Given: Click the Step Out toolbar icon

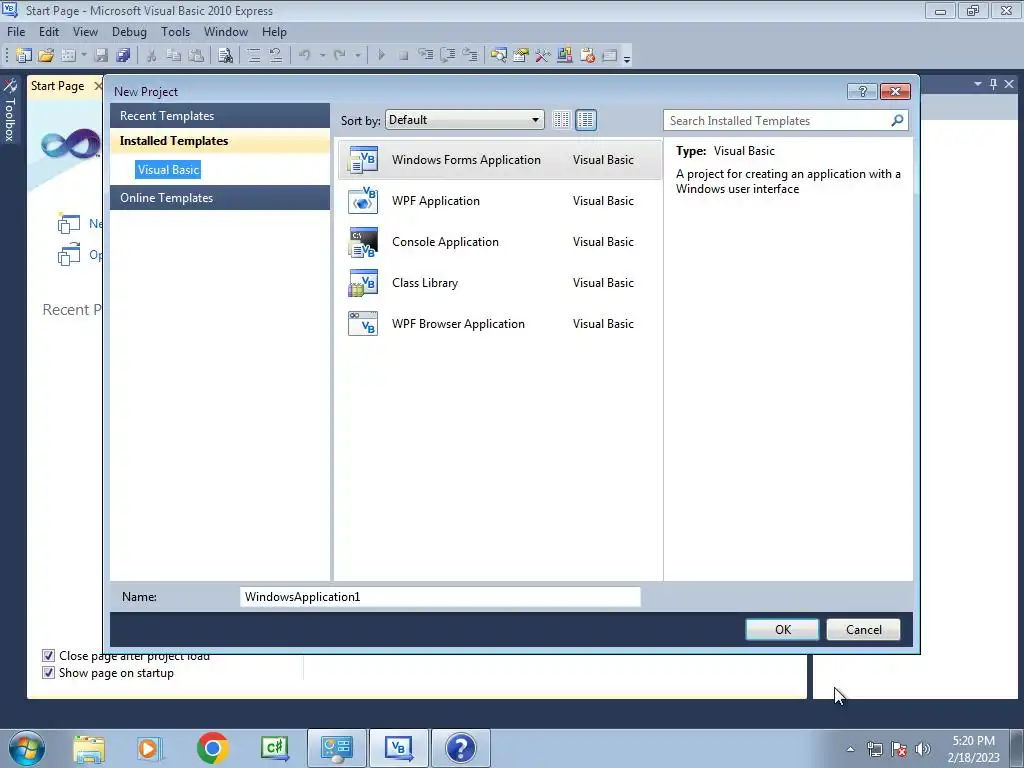Looking at the screenshot, I should (470, 56).
